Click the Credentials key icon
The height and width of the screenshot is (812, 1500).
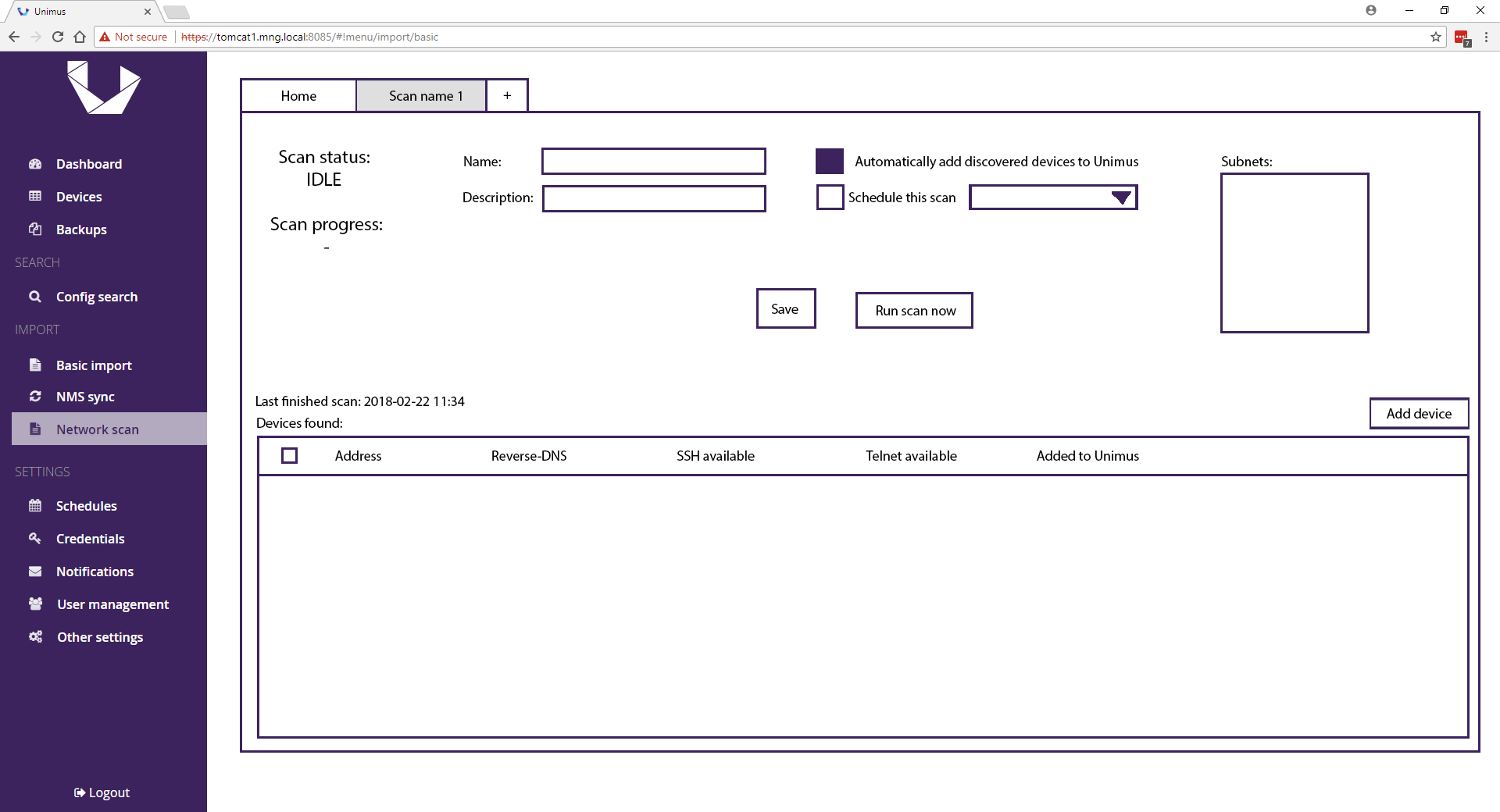coord(35,538)
